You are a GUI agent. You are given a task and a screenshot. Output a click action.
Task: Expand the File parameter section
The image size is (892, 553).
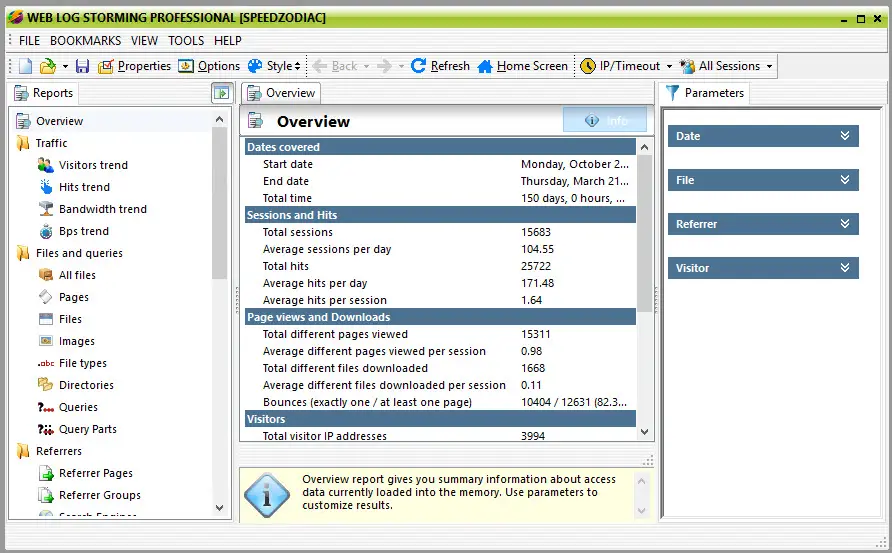click(763, 180)
